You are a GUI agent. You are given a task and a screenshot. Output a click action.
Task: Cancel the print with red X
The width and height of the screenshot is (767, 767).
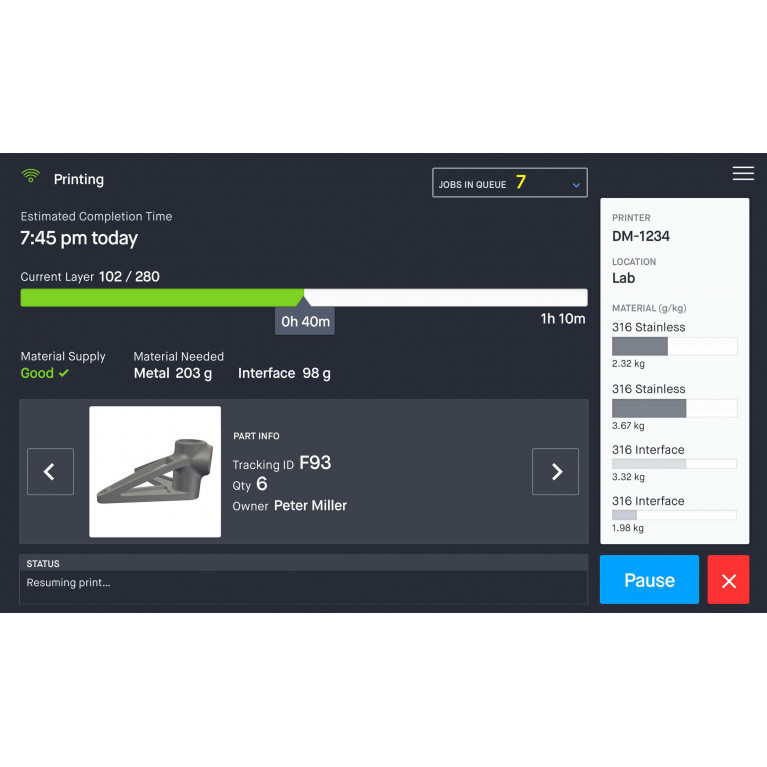728,579
